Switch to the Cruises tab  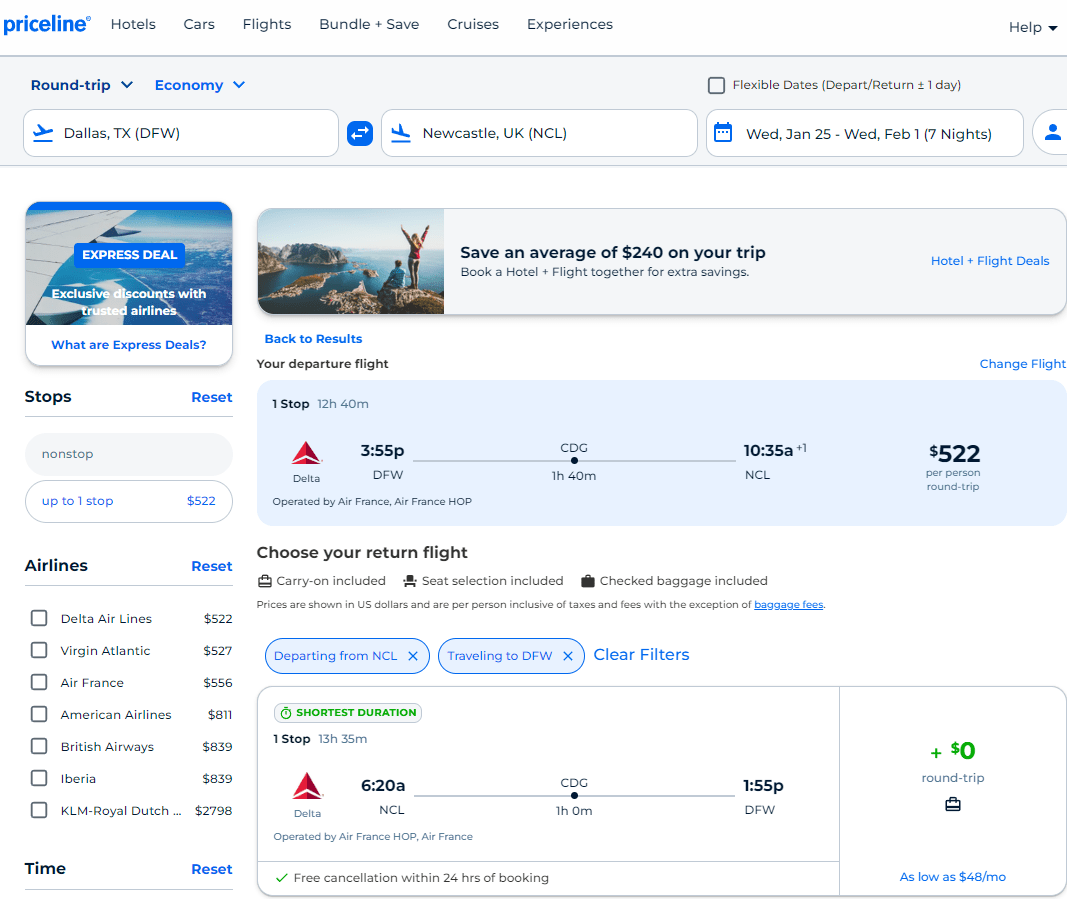pos(473,24)
